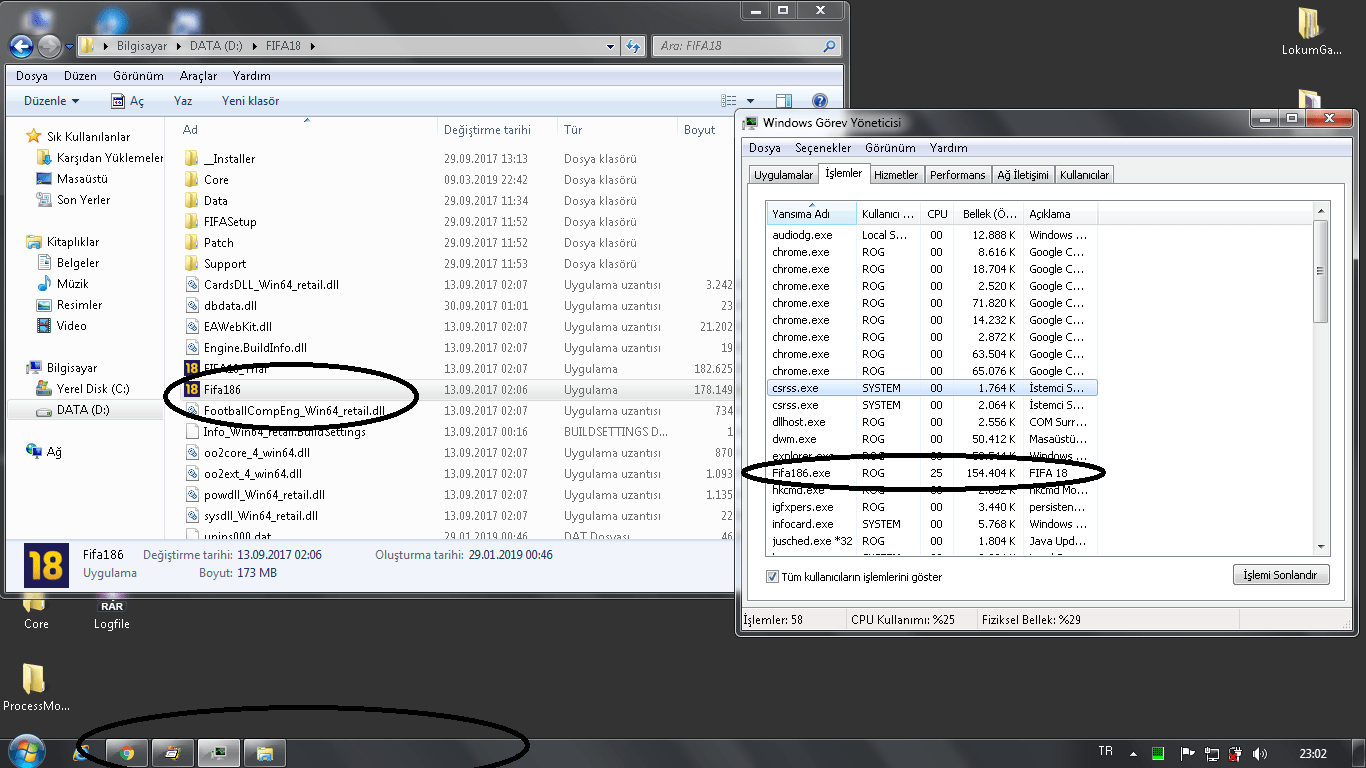Select the Core folder on the desktop
This screenshot has height=768, width=1366.
coord(35,609)
